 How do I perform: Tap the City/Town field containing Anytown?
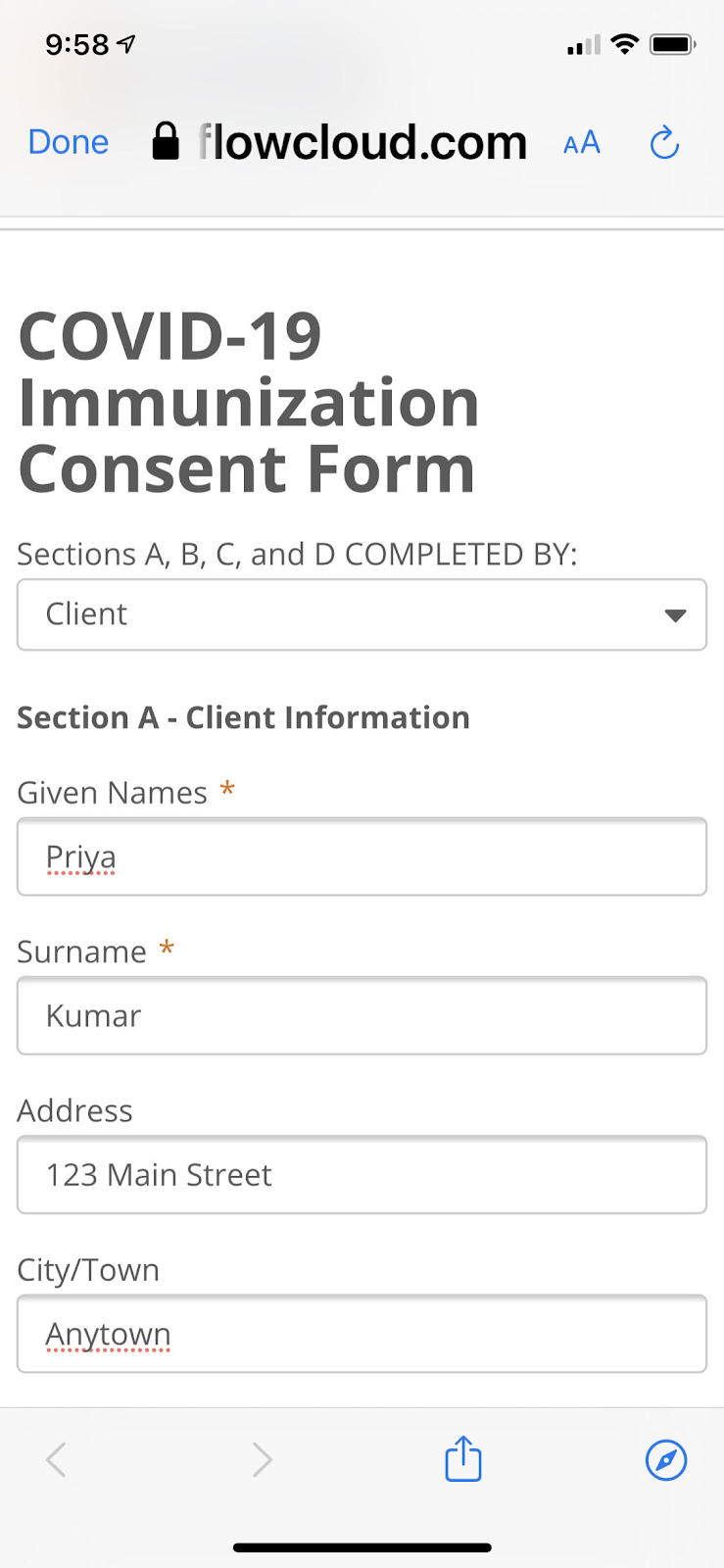pos(362,1333)
